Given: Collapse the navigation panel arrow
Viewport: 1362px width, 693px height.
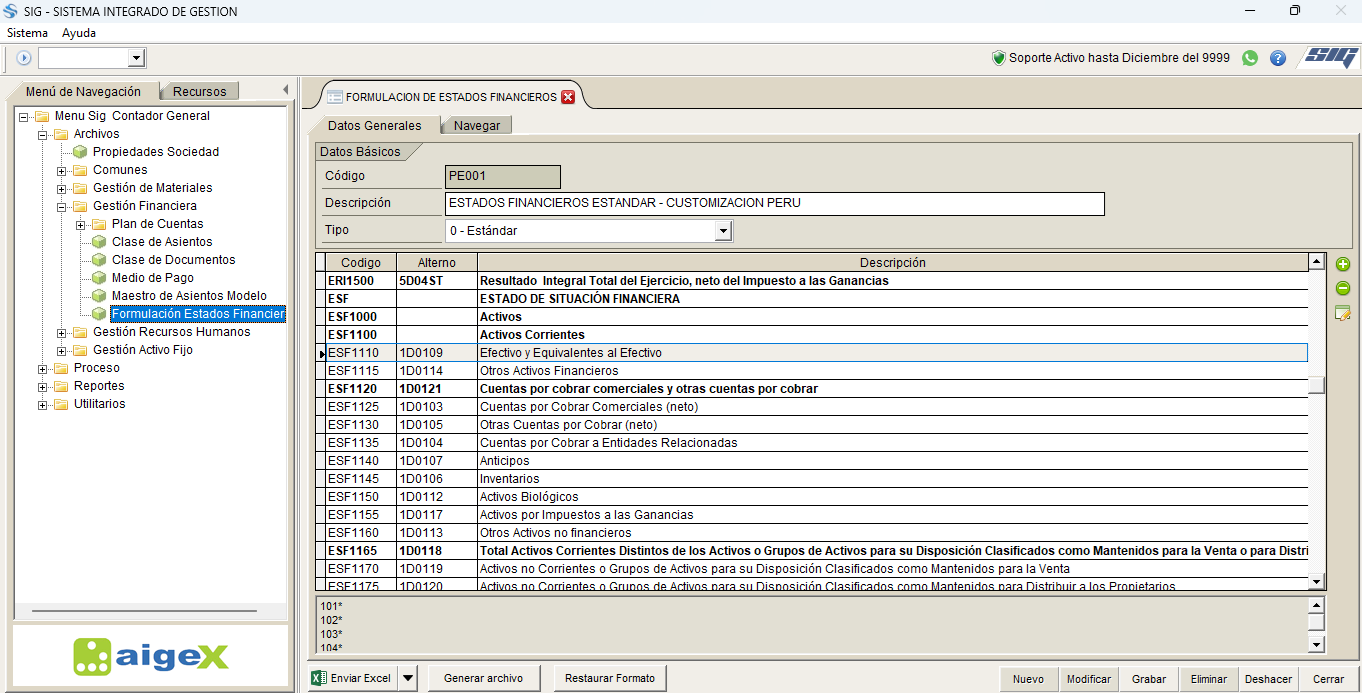Looking at the screenshot, I should pyautogui.click(x=285, y=90).
